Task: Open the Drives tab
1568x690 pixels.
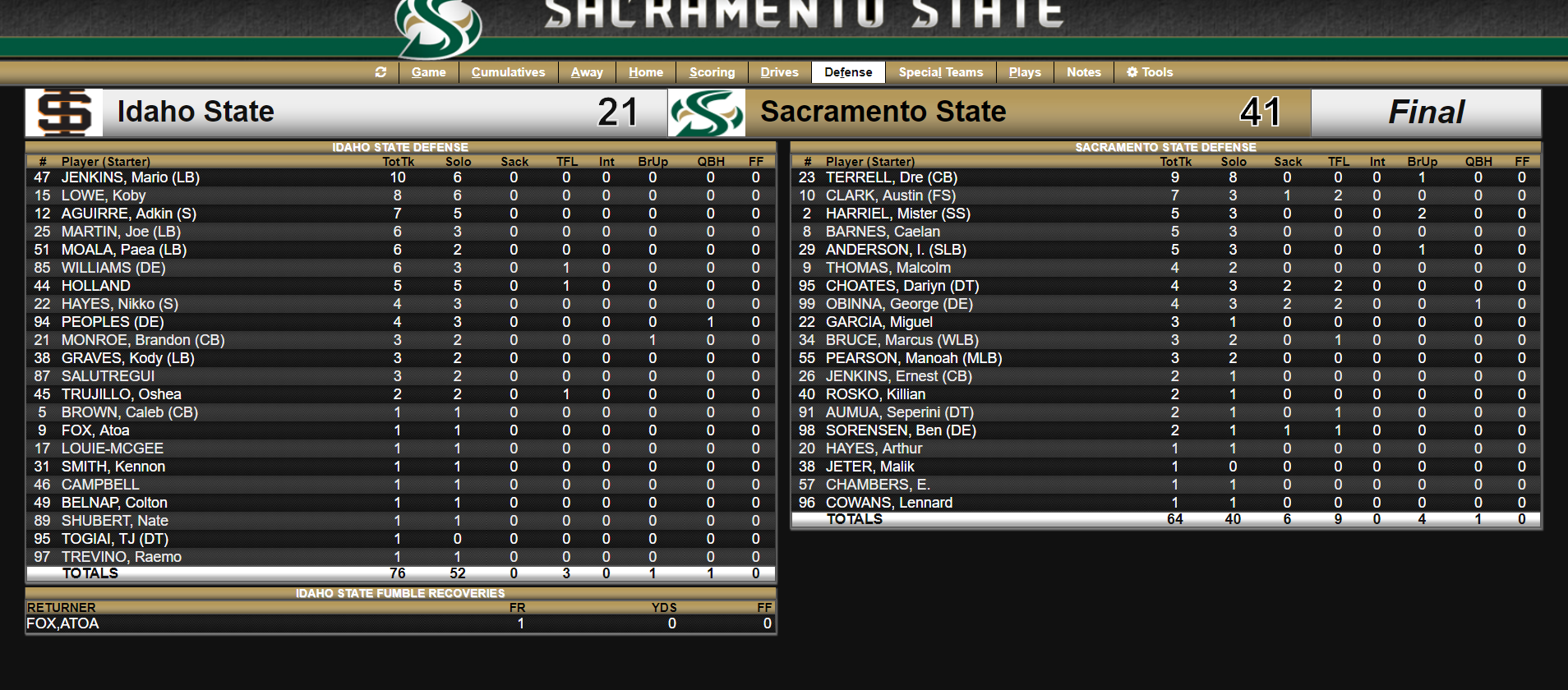Action: (779, 72)
